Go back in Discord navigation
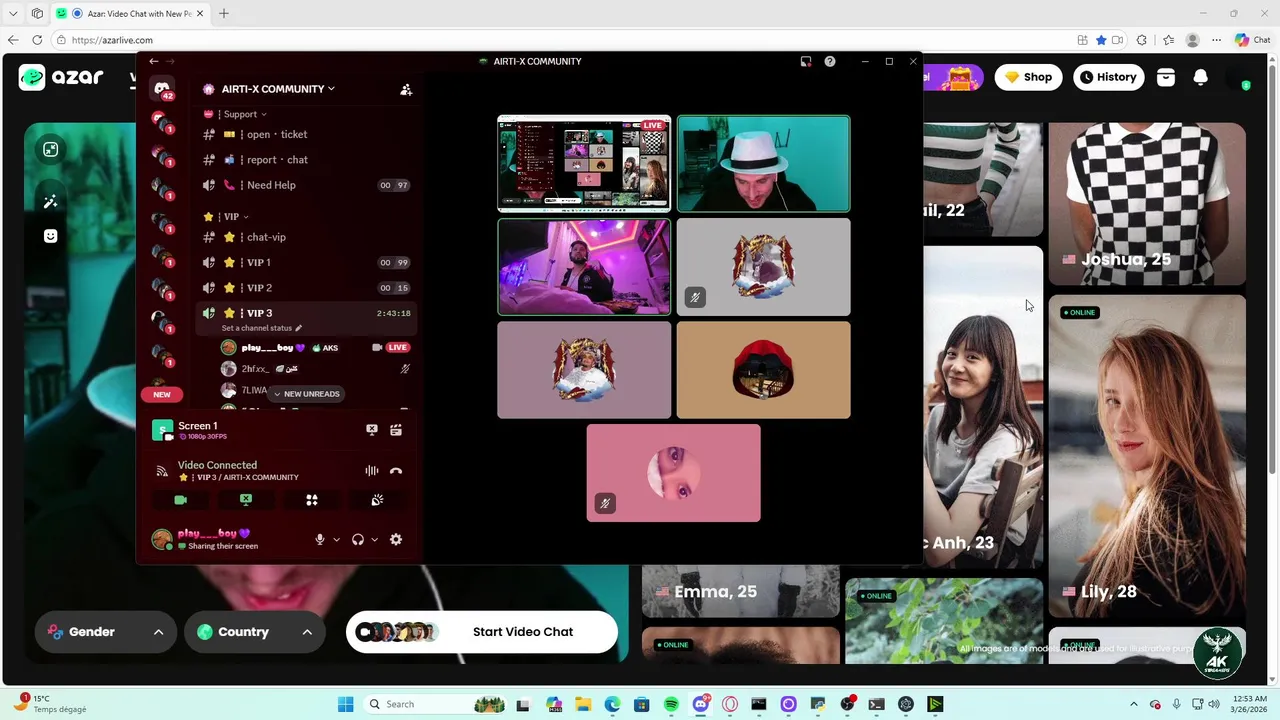This screenshot has width=1280, height=720. (x=154, y=61)
